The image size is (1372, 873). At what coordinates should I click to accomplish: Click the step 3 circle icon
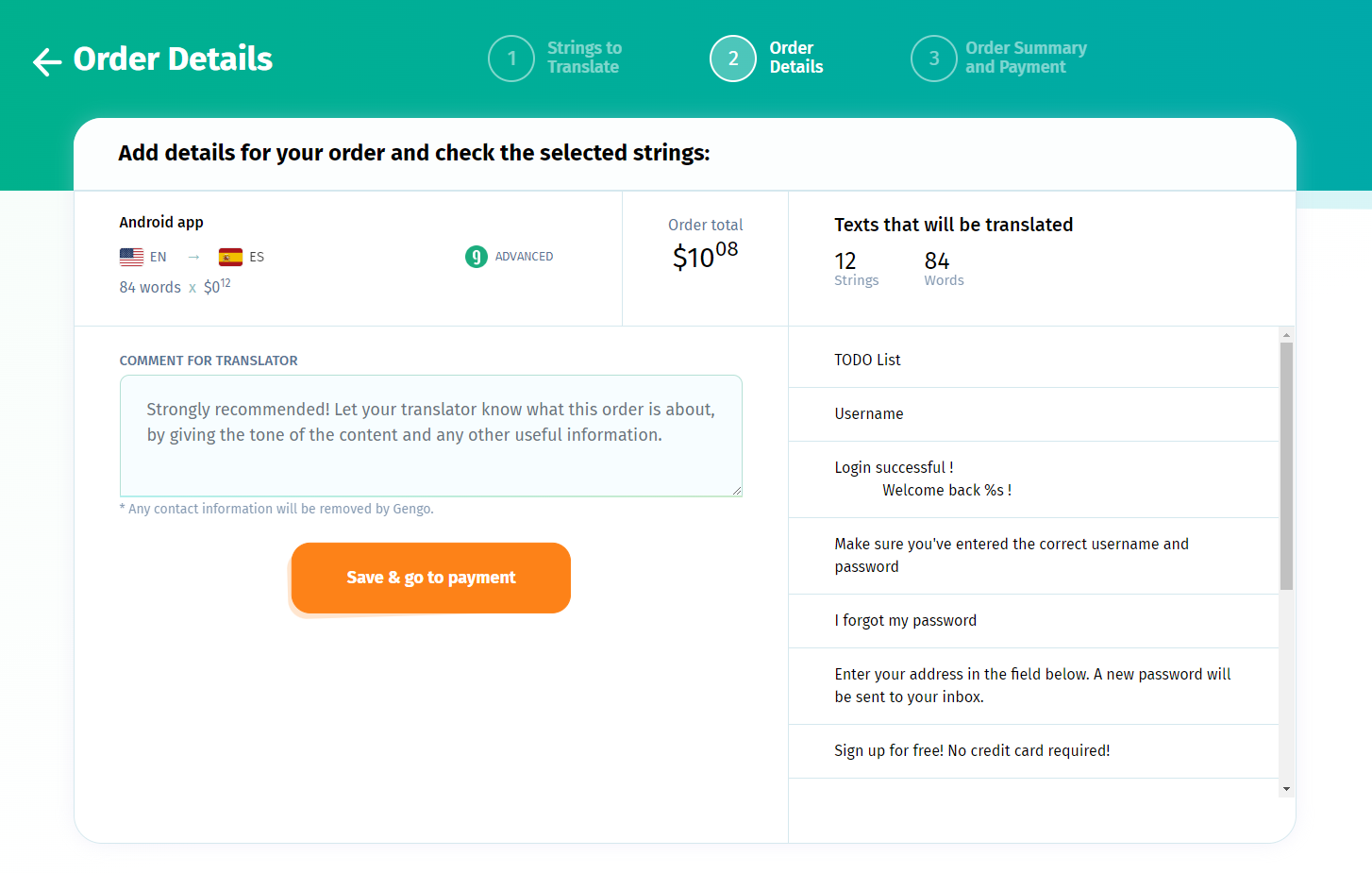pyautogui.click(x=934, y=59)
